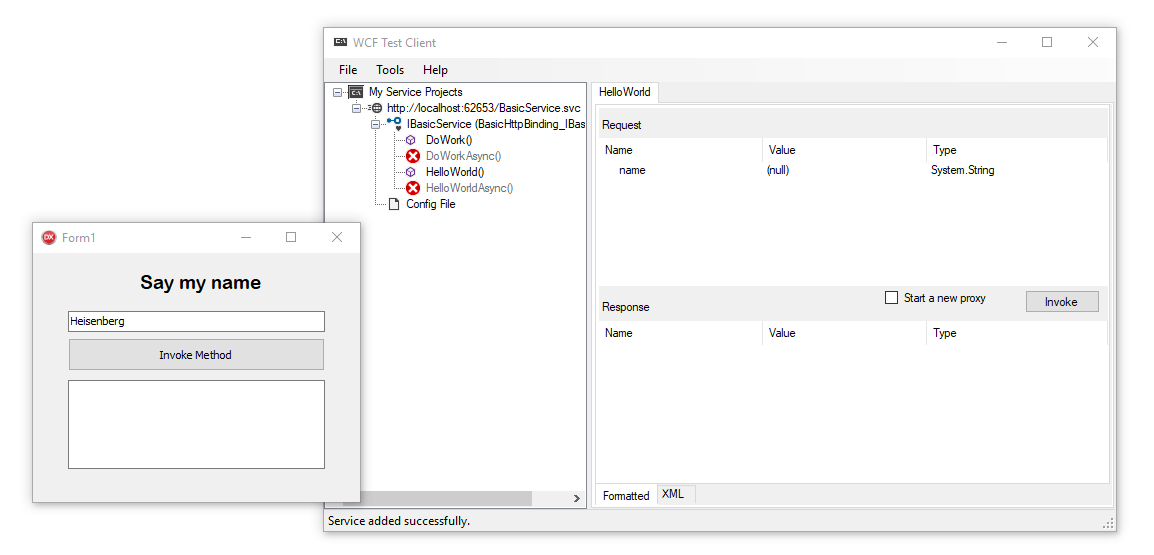Click the resize grip in the status bar
Image resolution: width=1154 pixels, height=555 pixels.
coord(1109,523)
